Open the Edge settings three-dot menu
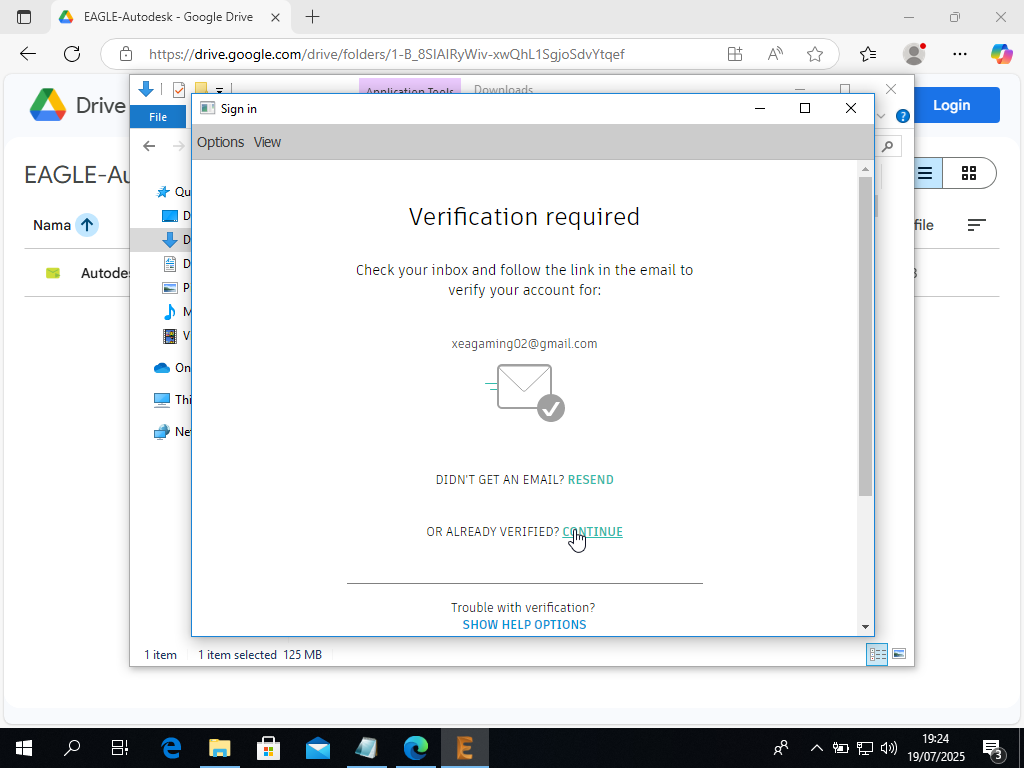This screenshot has height=768, width=1024. coord(960,55)
